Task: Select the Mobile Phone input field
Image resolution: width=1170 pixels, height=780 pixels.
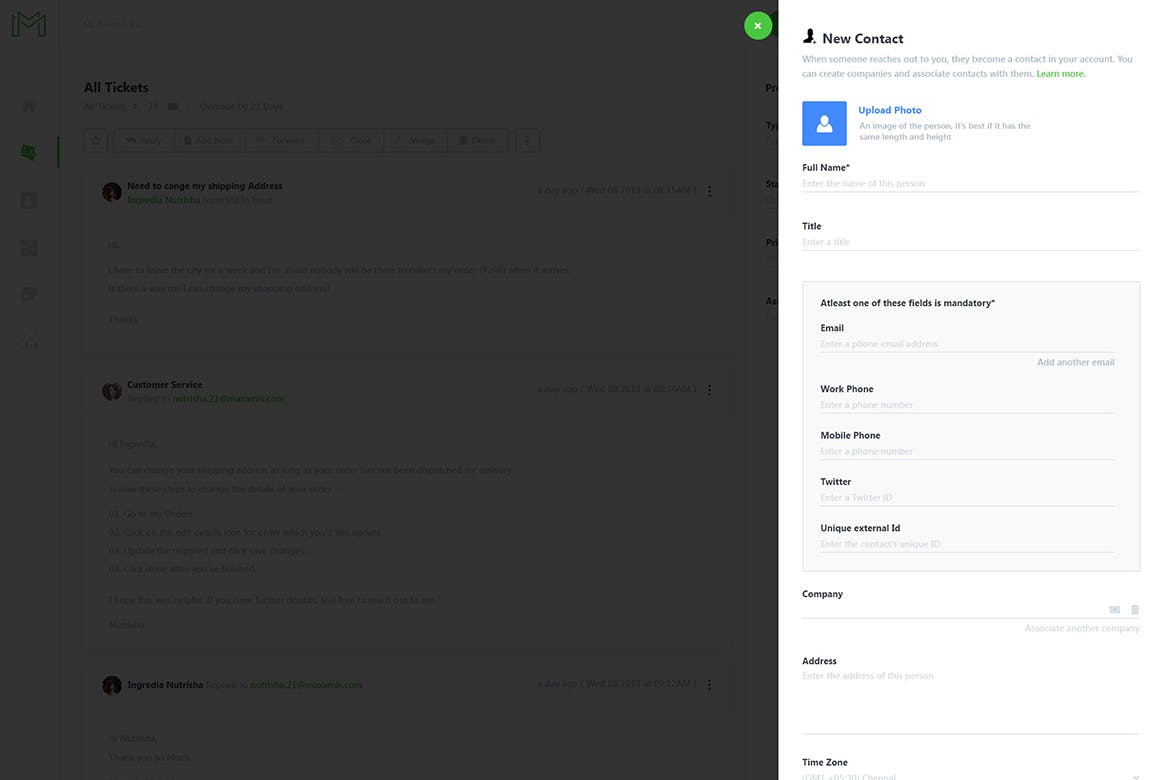Action: point(966,451)
